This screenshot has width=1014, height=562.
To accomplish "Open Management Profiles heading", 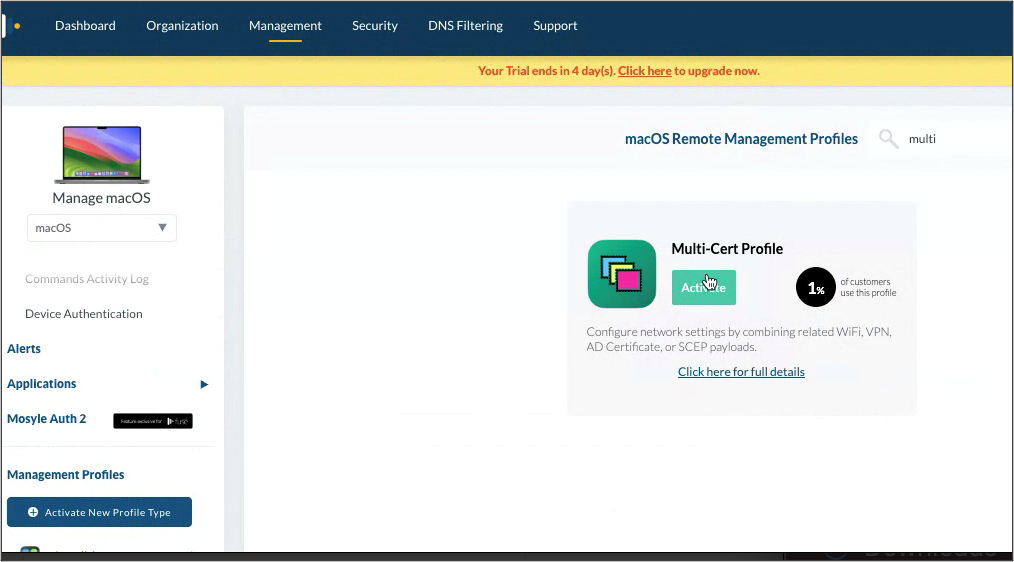I will pyautogui.click(x=65, y=475).
